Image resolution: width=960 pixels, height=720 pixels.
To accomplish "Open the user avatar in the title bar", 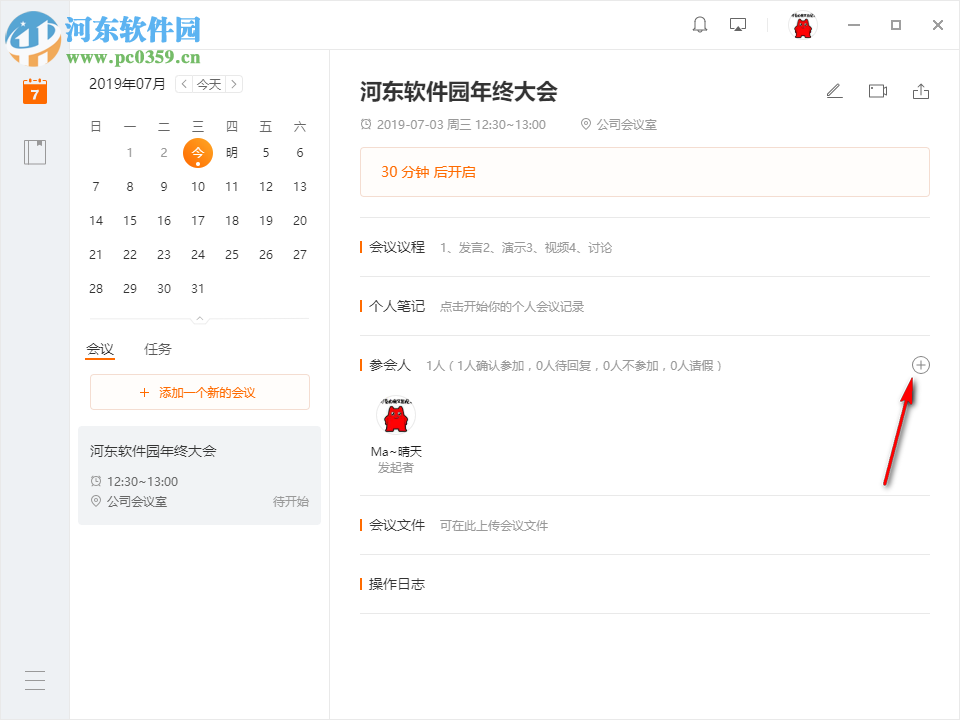I will [x=802, y=24].
